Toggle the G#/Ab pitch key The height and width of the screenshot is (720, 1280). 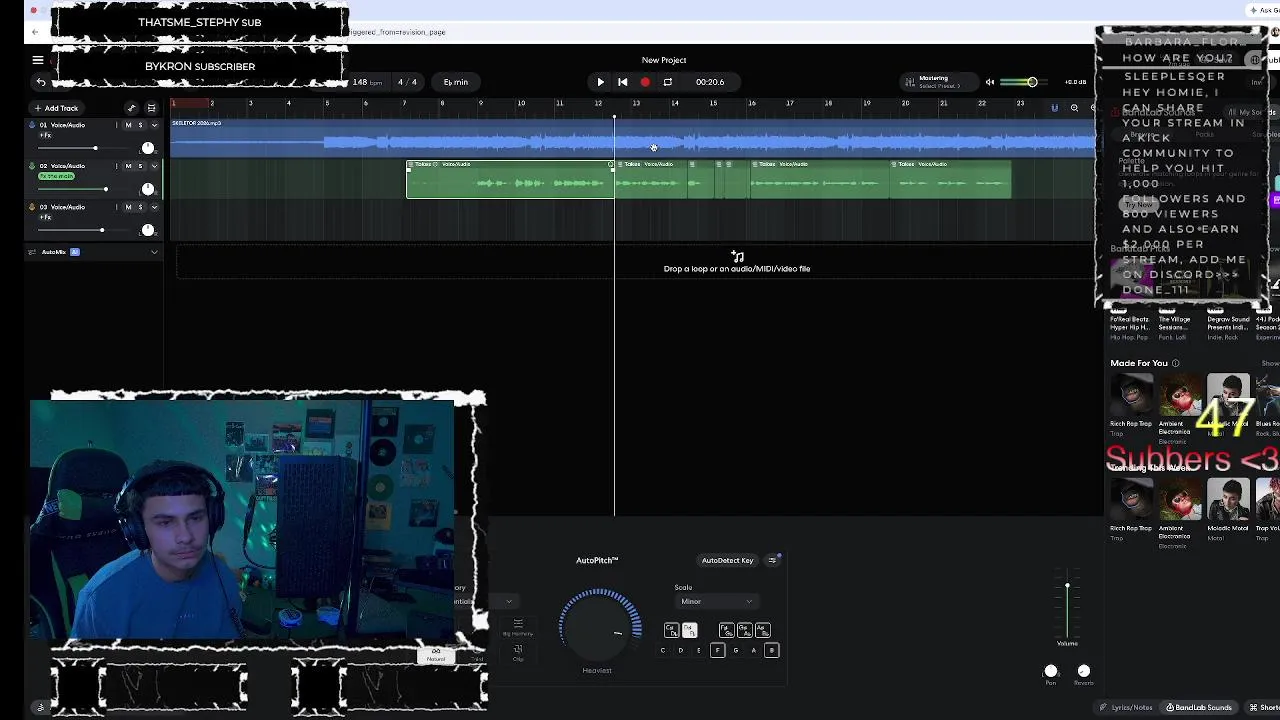click(744, 630)
